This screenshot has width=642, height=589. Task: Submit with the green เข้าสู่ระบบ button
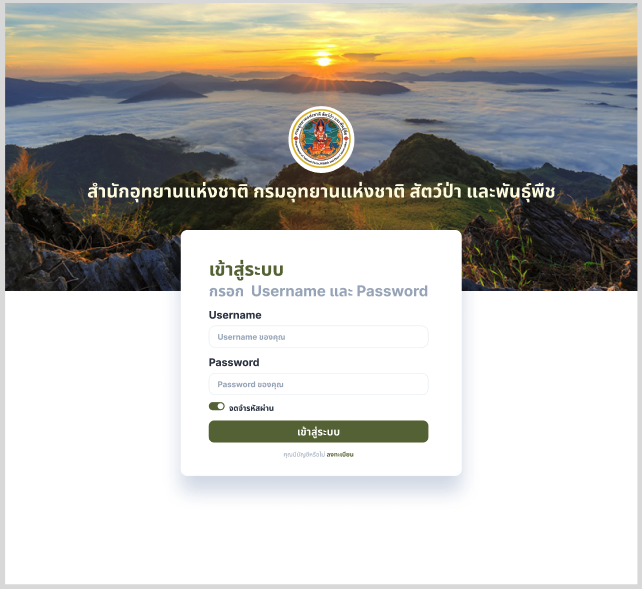[319, 431]
